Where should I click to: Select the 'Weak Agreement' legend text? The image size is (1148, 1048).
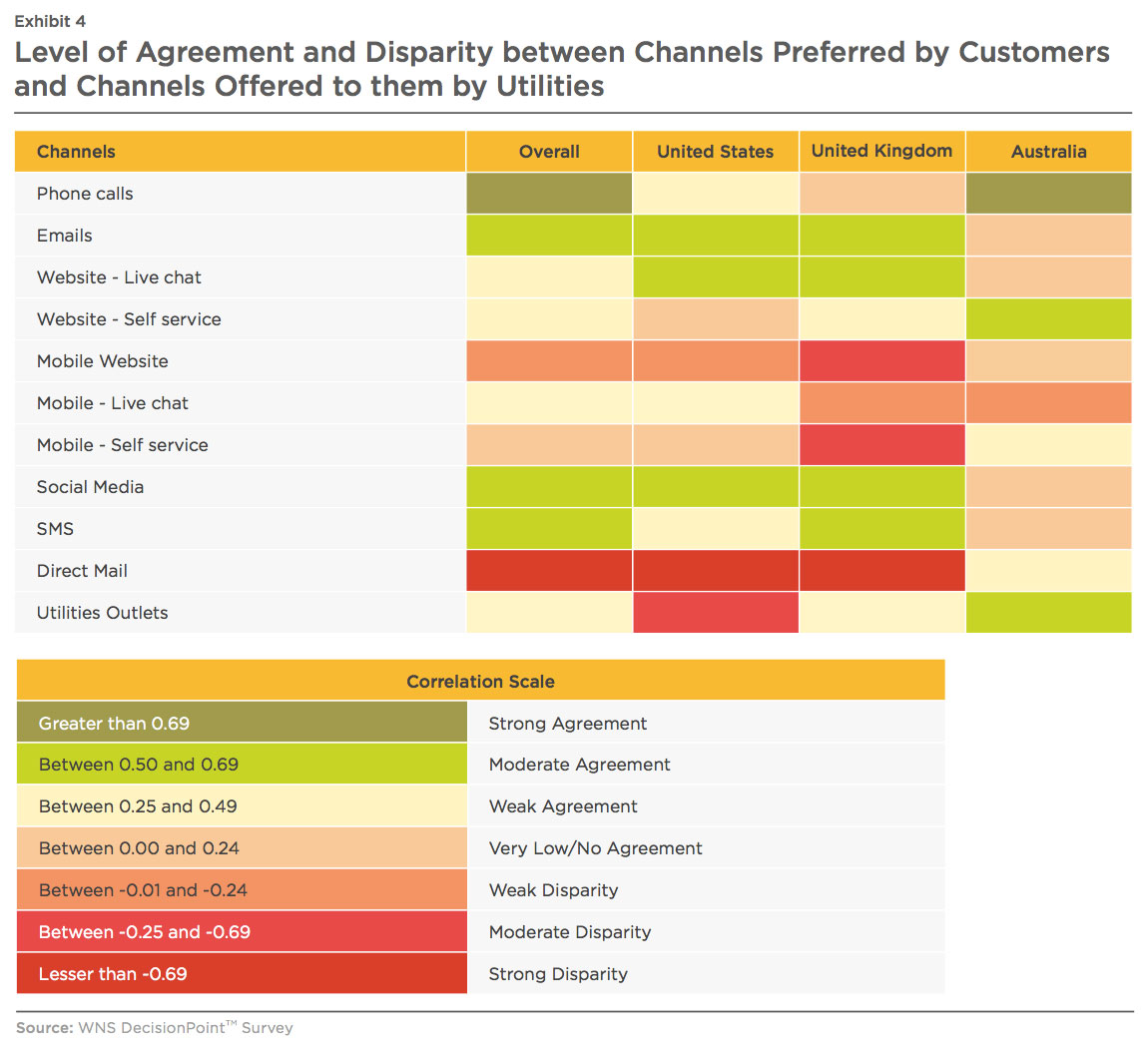[563, 805]
